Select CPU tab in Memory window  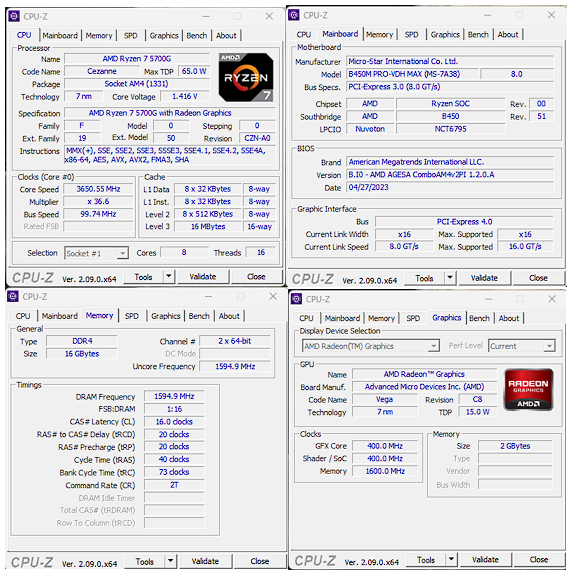coord(23,316)
